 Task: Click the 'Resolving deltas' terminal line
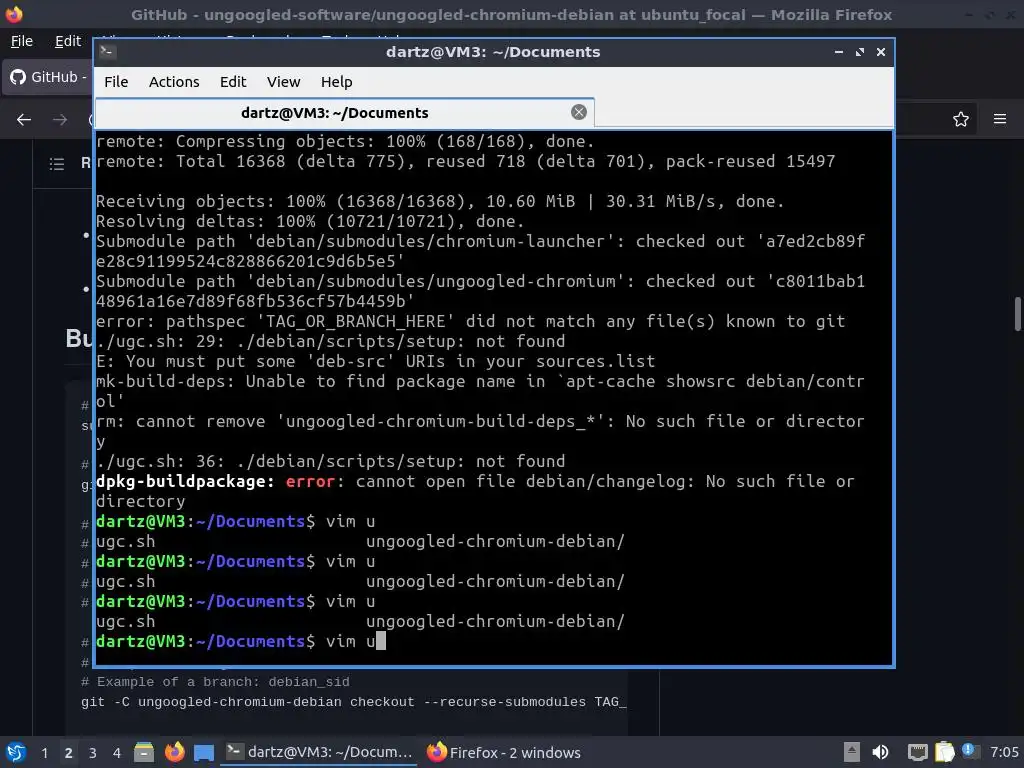tap(310, 221)
